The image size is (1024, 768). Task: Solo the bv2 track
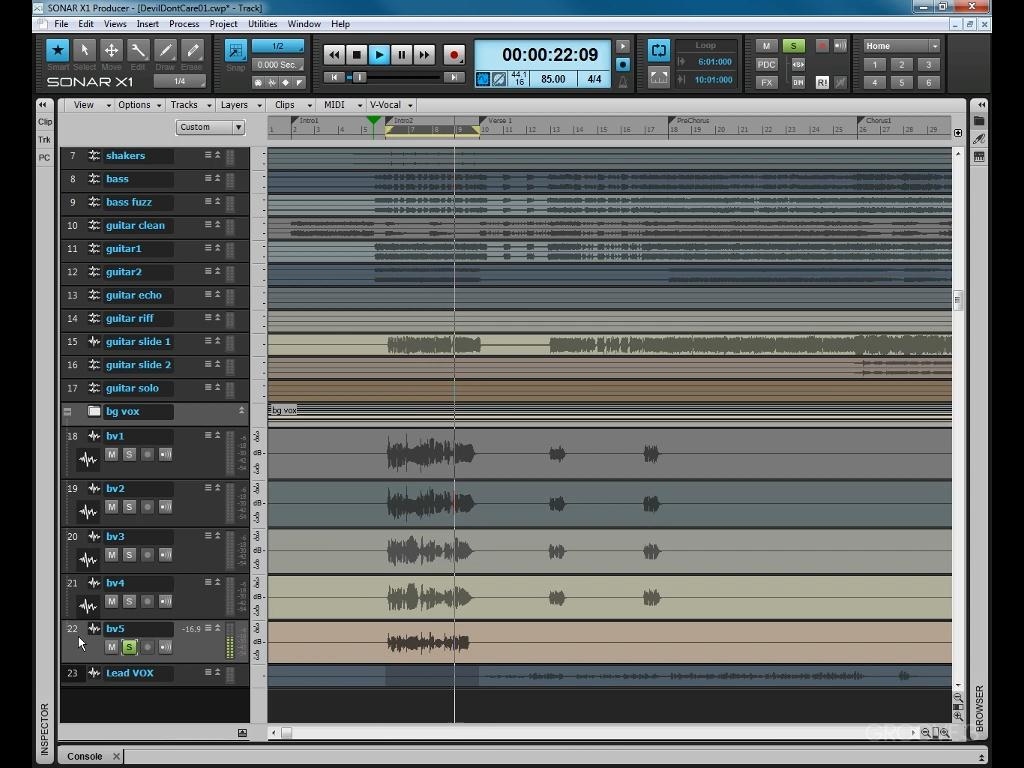pos(129,507)
